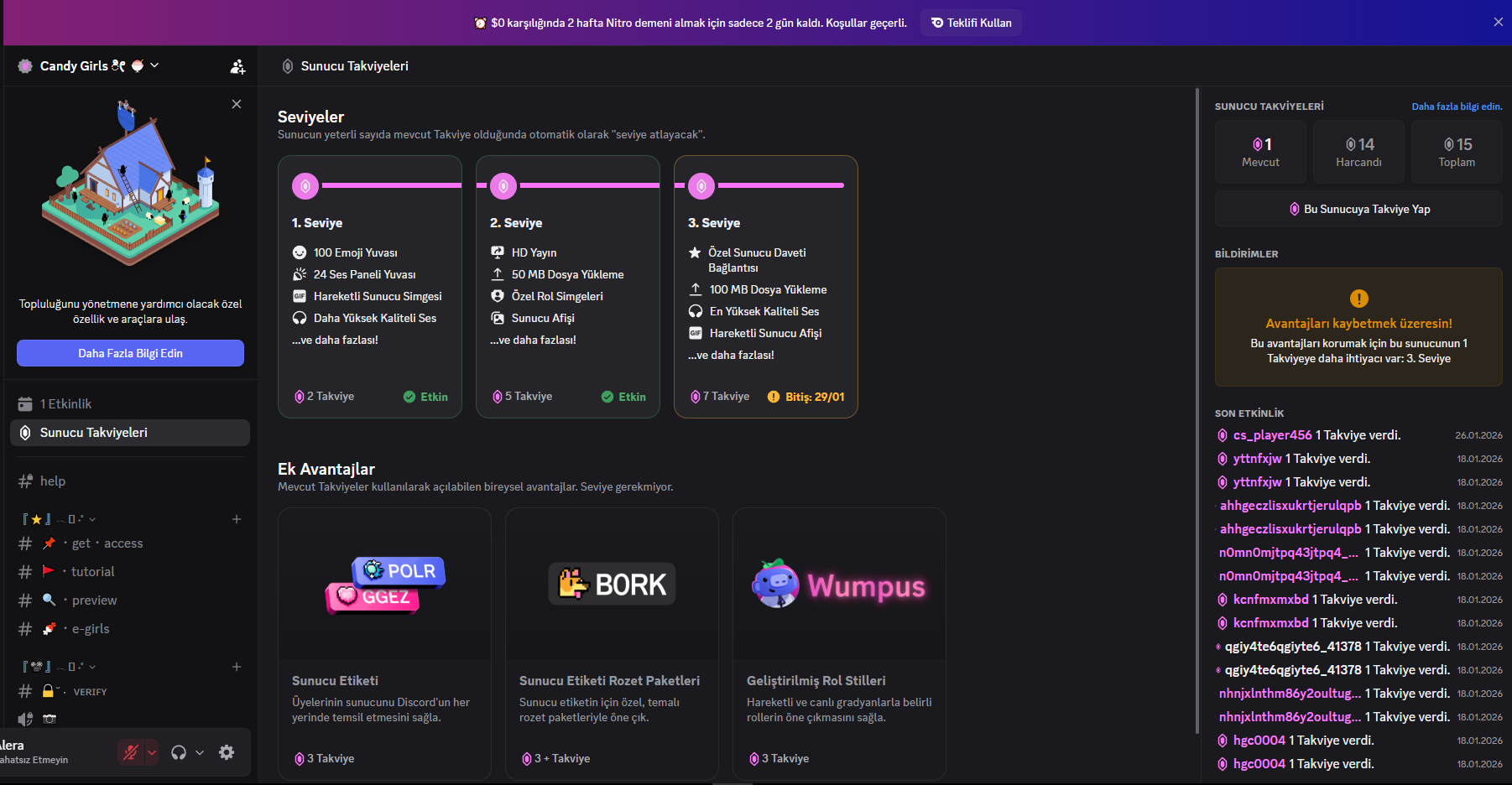Open headphone output options chevron
The height and width of the screenshot is (785, 1512).
pyautogui.click(x=200, y=752)
